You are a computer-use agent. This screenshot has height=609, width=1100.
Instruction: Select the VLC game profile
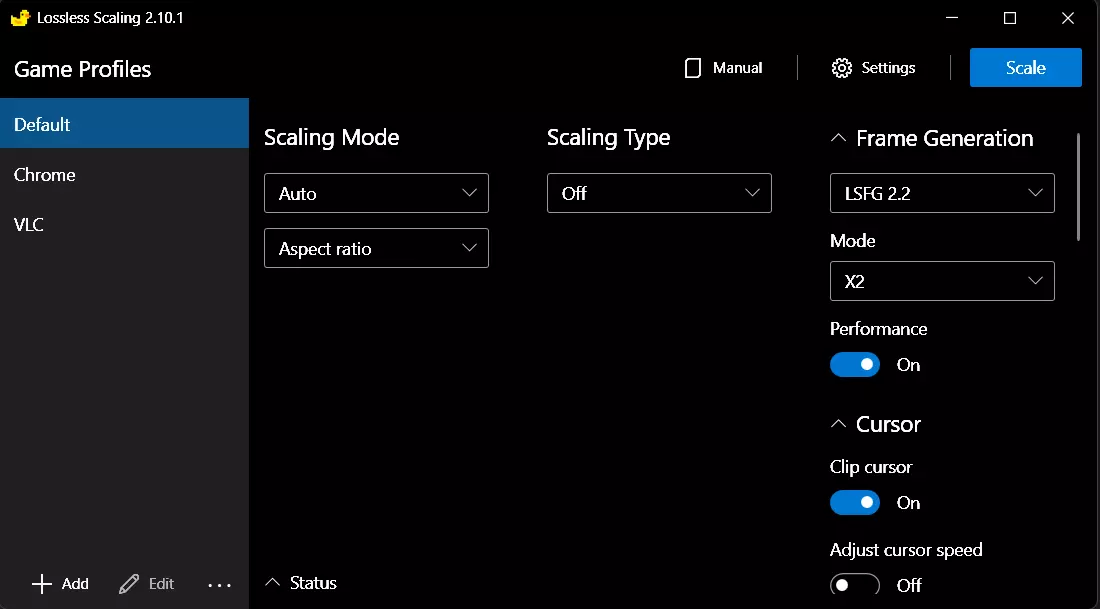click(x=29, y=225)
